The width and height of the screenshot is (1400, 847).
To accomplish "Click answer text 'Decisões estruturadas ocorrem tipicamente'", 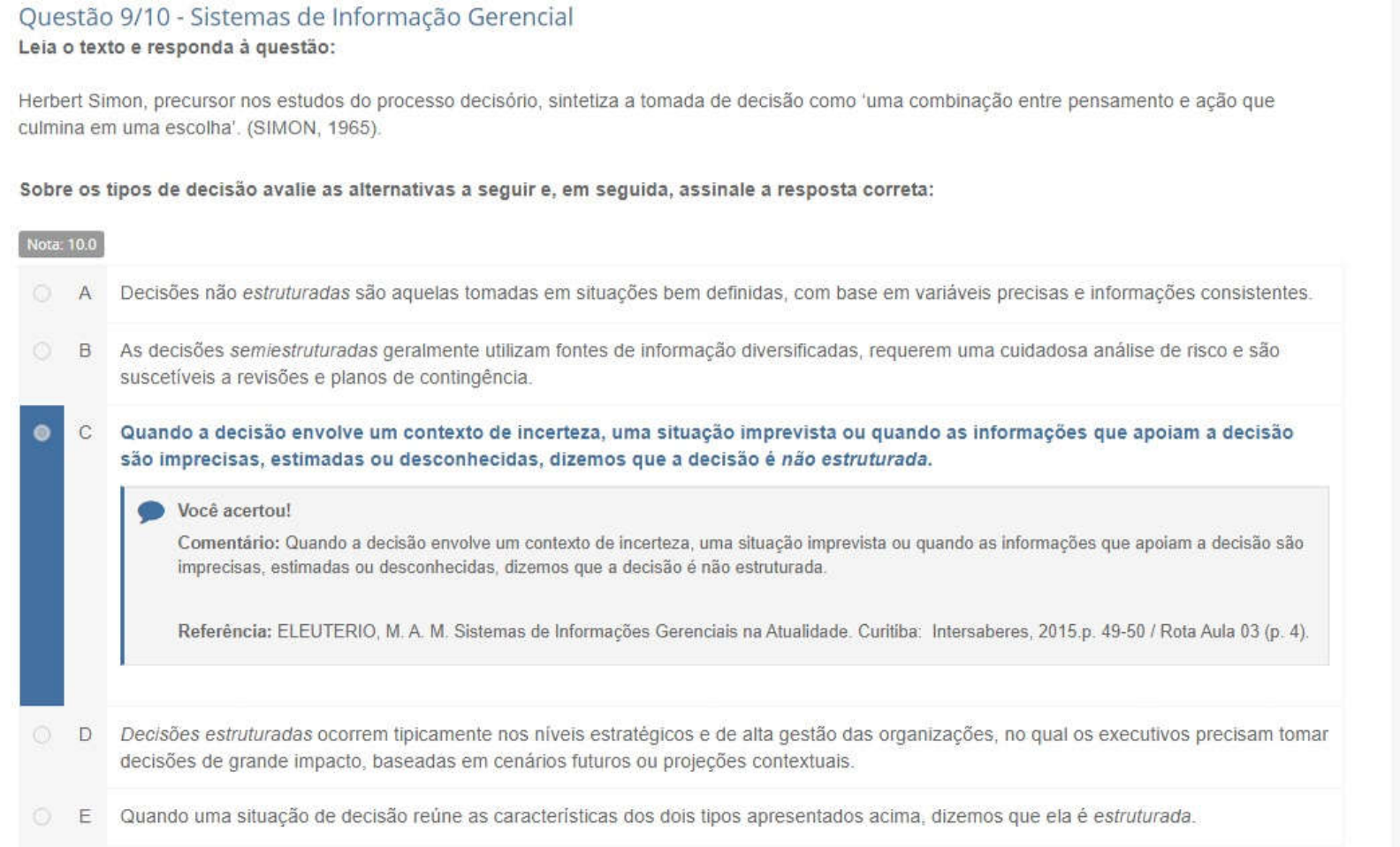I will pyautogui.click(x=724, y=747).
